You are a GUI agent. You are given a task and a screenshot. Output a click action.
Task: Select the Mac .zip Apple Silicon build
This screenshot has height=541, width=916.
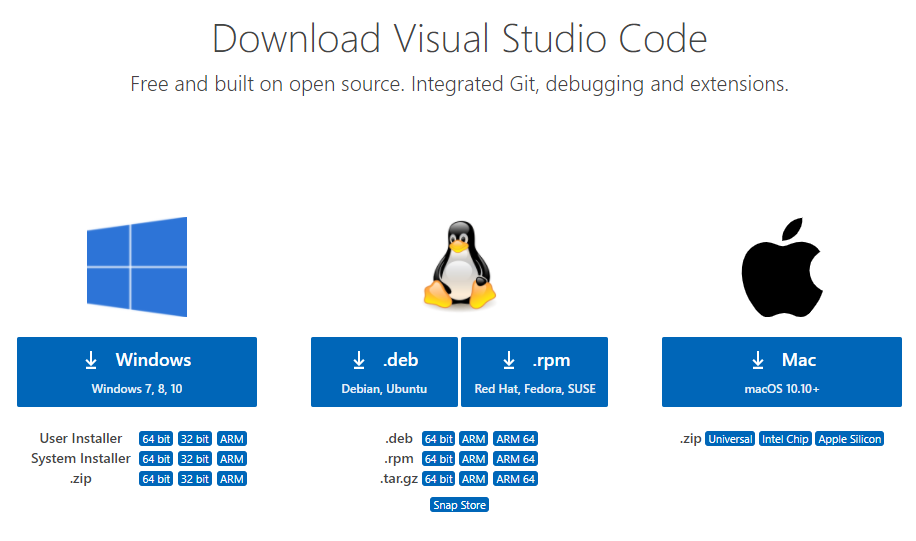point(849,439)
